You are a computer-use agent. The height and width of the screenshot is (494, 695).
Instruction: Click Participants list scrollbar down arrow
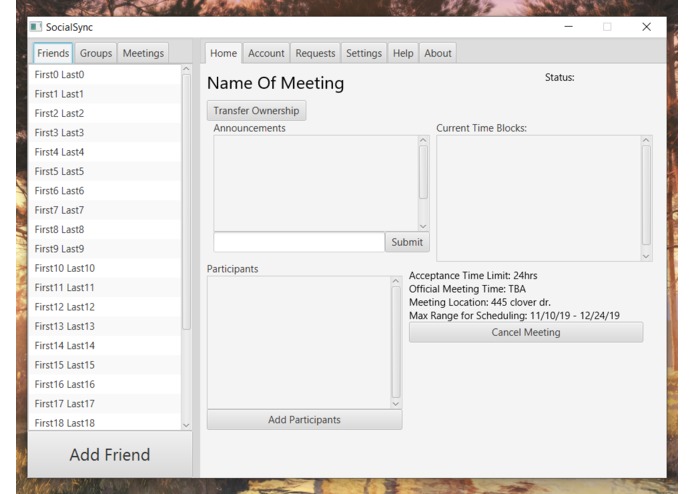click(x=396, y=404)
